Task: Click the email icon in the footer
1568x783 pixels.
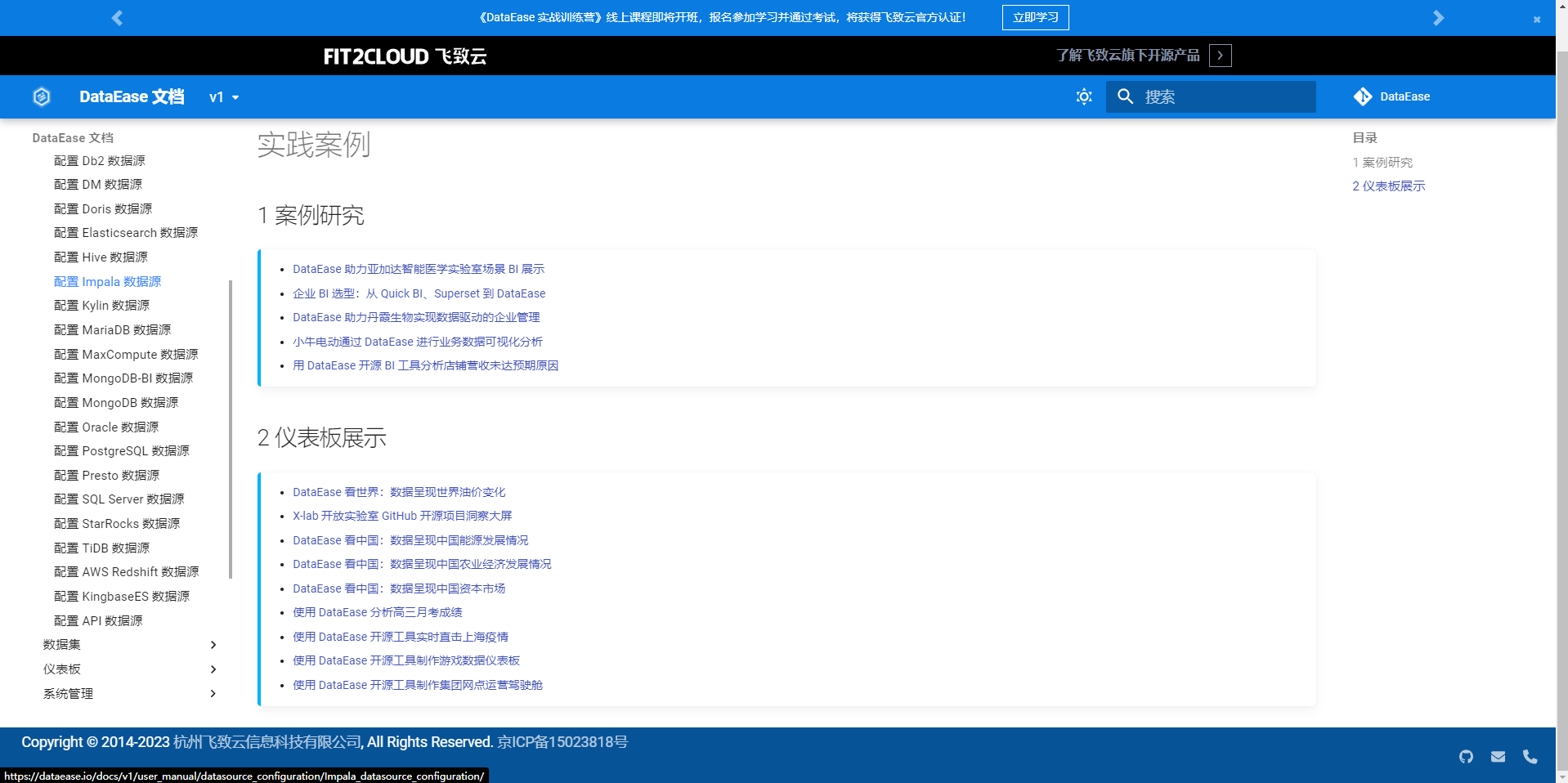Action: click(1498, 757)
